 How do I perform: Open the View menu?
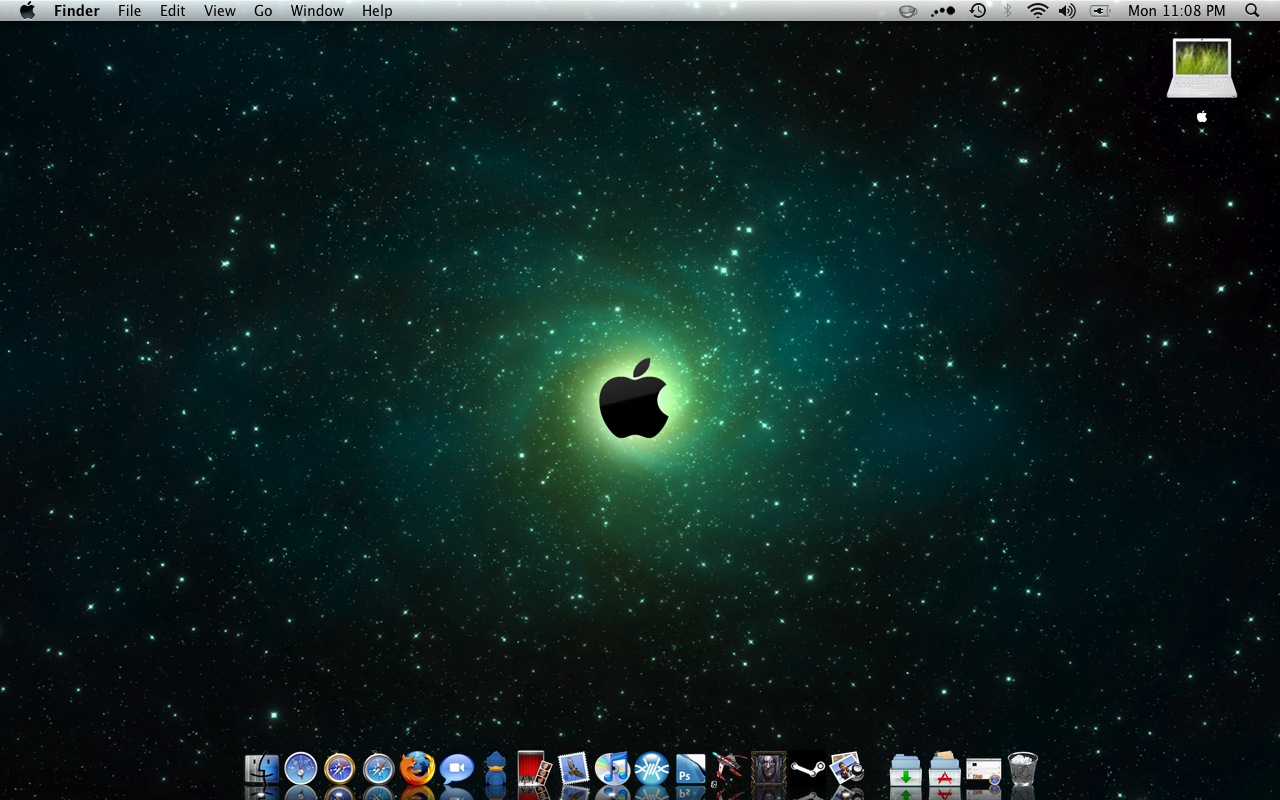220,11
